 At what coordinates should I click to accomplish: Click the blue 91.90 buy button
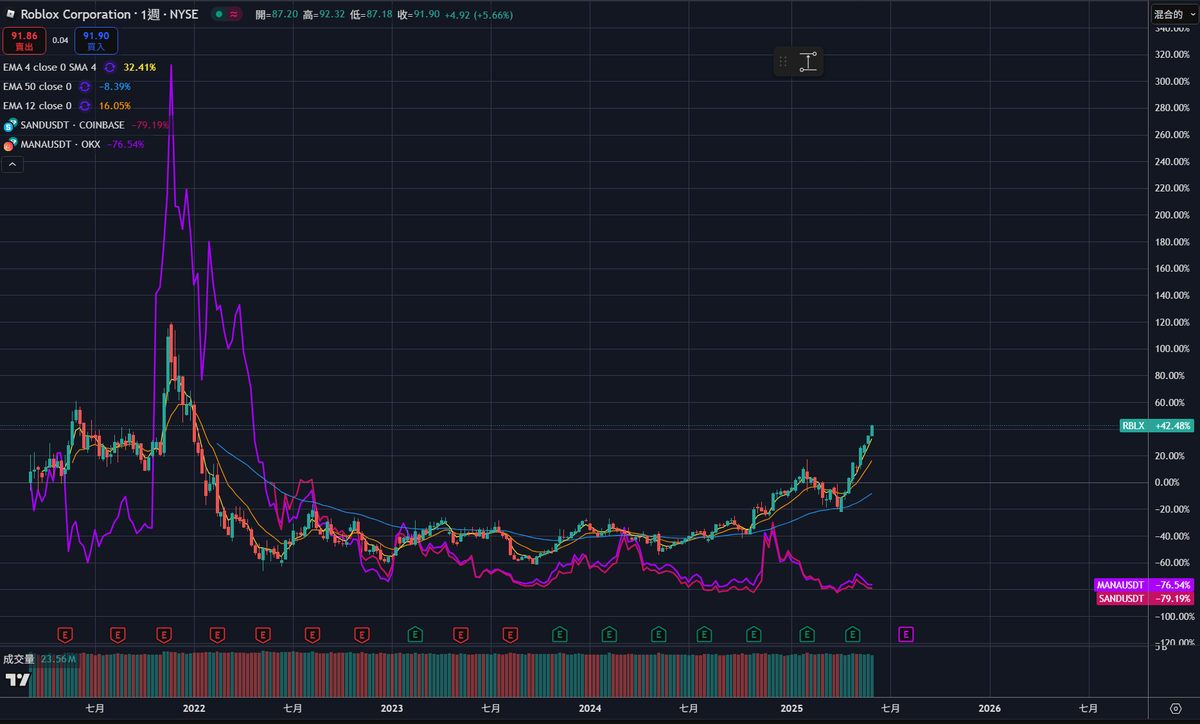point(96,40)
